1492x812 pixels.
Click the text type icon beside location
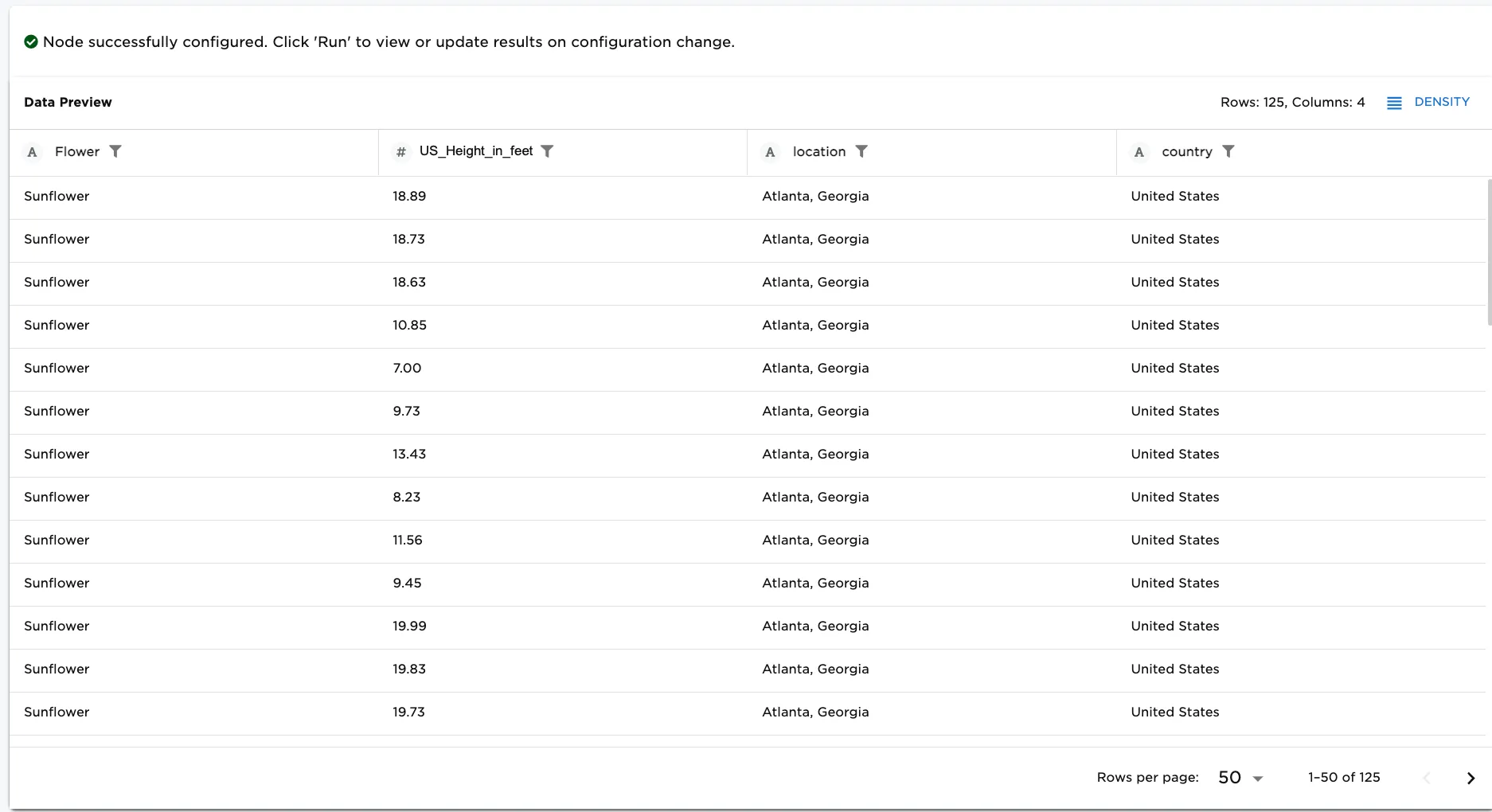tap(770, 152)
